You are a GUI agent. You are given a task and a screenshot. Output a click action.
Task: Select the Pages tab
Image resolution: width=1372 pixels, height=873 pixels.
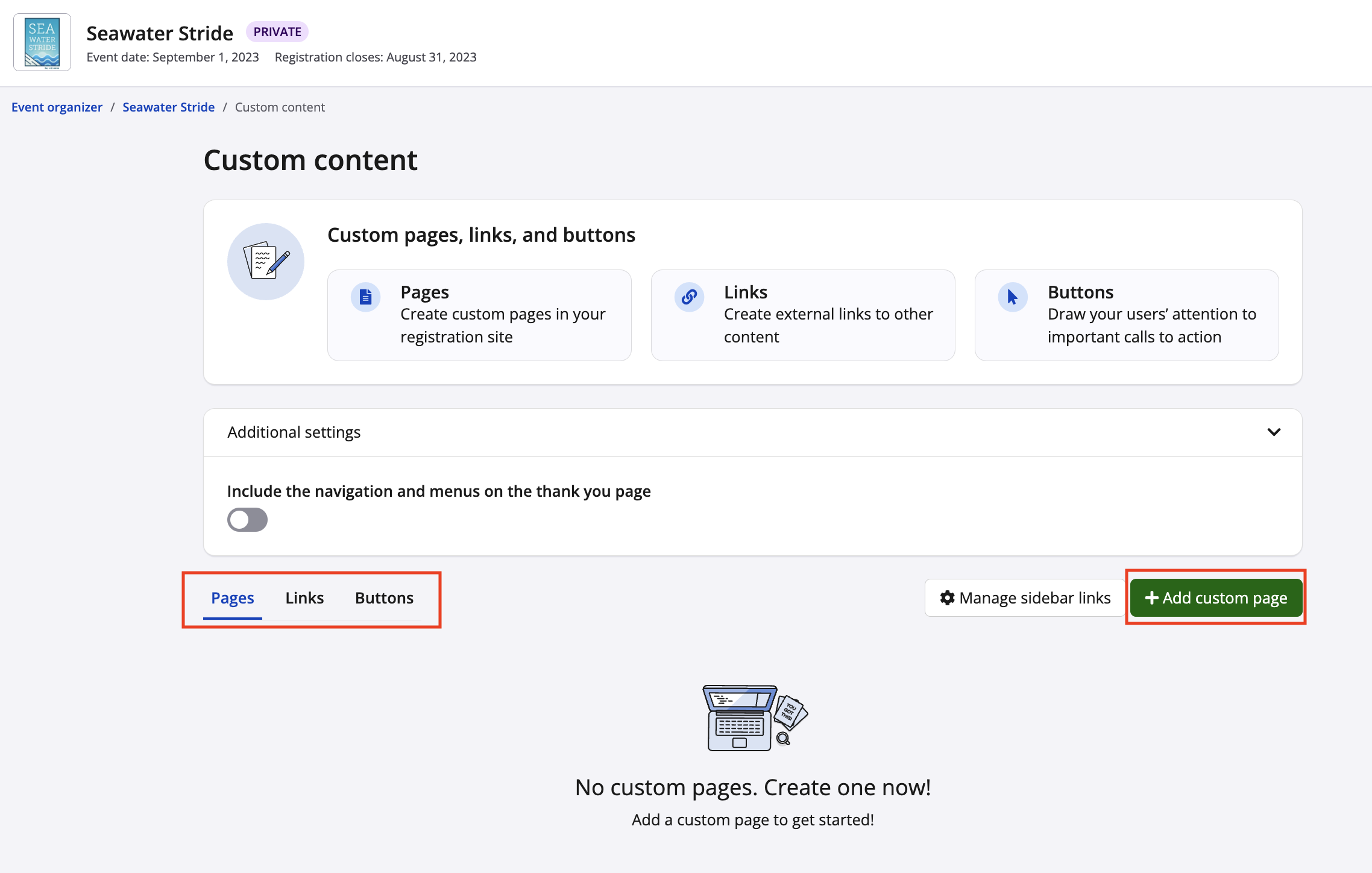click(232, 598)
